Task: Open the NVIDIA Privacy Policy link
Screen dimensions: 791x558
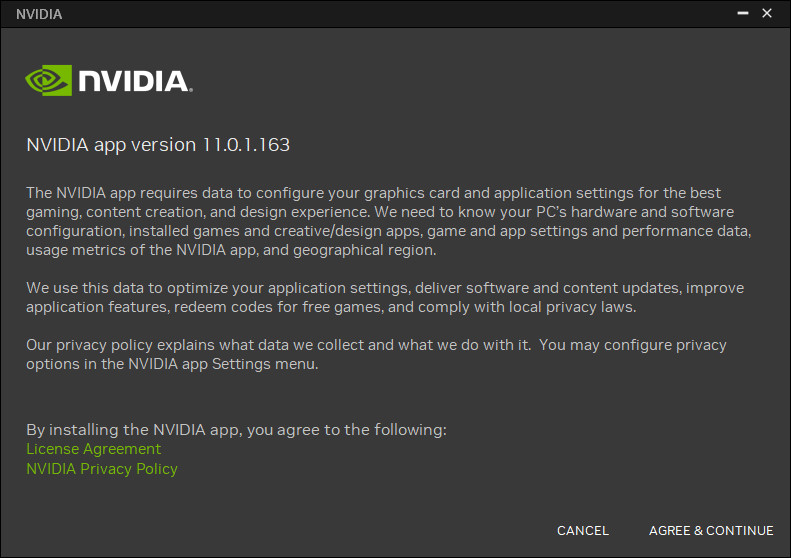Action: [x=102, y=468]
